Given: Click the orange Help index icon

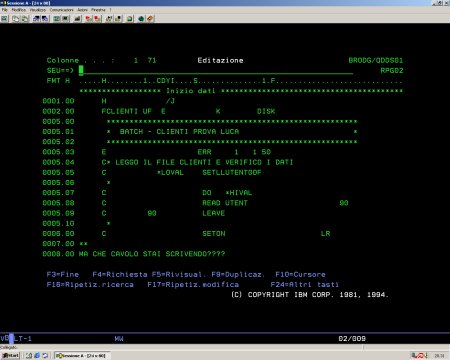Looking at the screenshot, I should pos(150,19).
